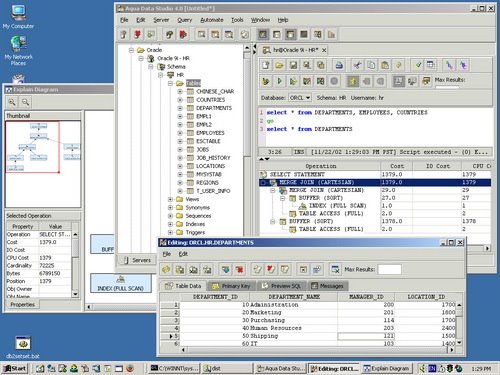The height and width of the screenshot is (375, 500).
Task: Click the red arrow-shaped icon in main toolbar
Action: point(183,34)
